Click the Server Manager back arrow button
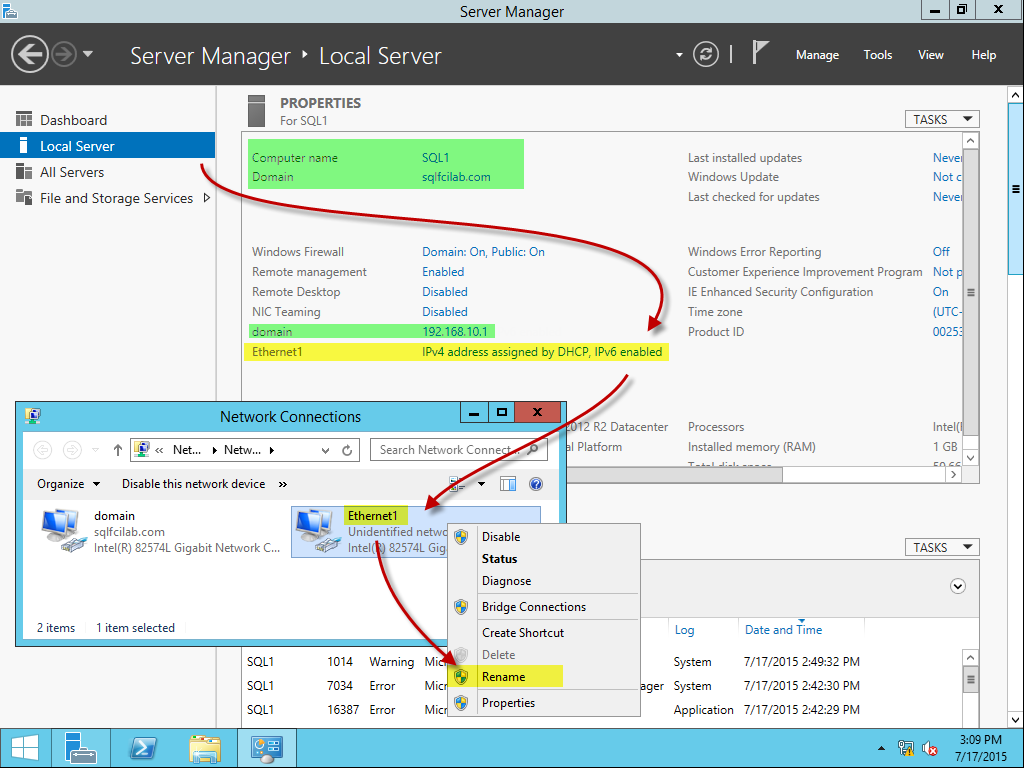The image size is (1024, 768). click(x=29, y=54)
